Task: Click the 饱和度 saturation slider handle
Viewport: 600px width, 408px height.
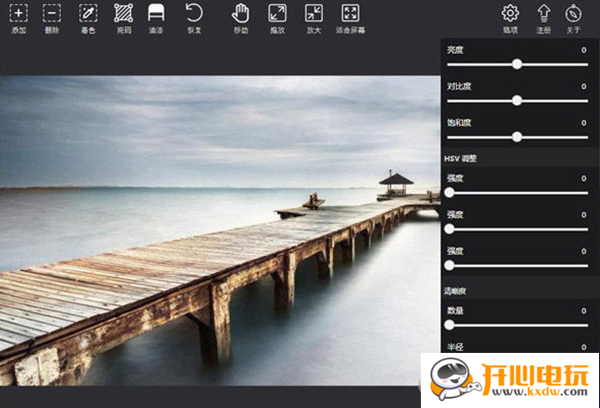Action: (517, 137)
